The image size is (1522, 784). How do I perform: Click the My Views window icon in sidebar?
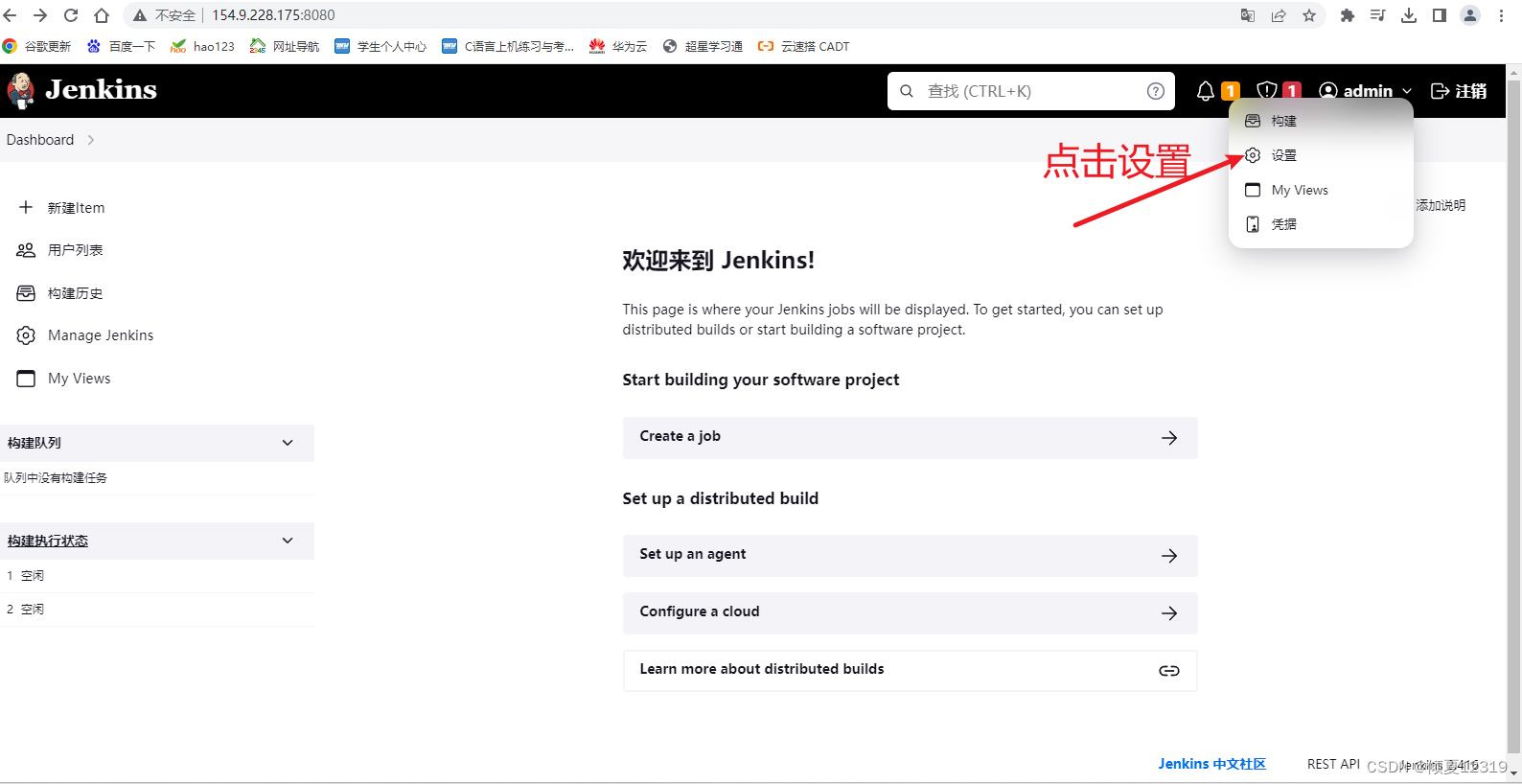click(x=26, y=379)
